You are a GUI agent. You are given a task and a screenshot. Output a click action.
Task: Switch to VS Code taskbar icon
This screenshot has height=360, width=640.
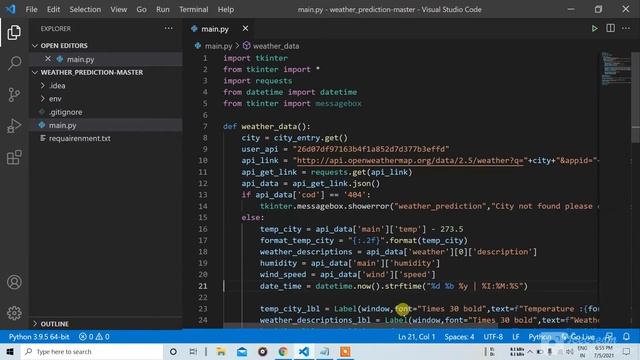[x=304, y=351]
